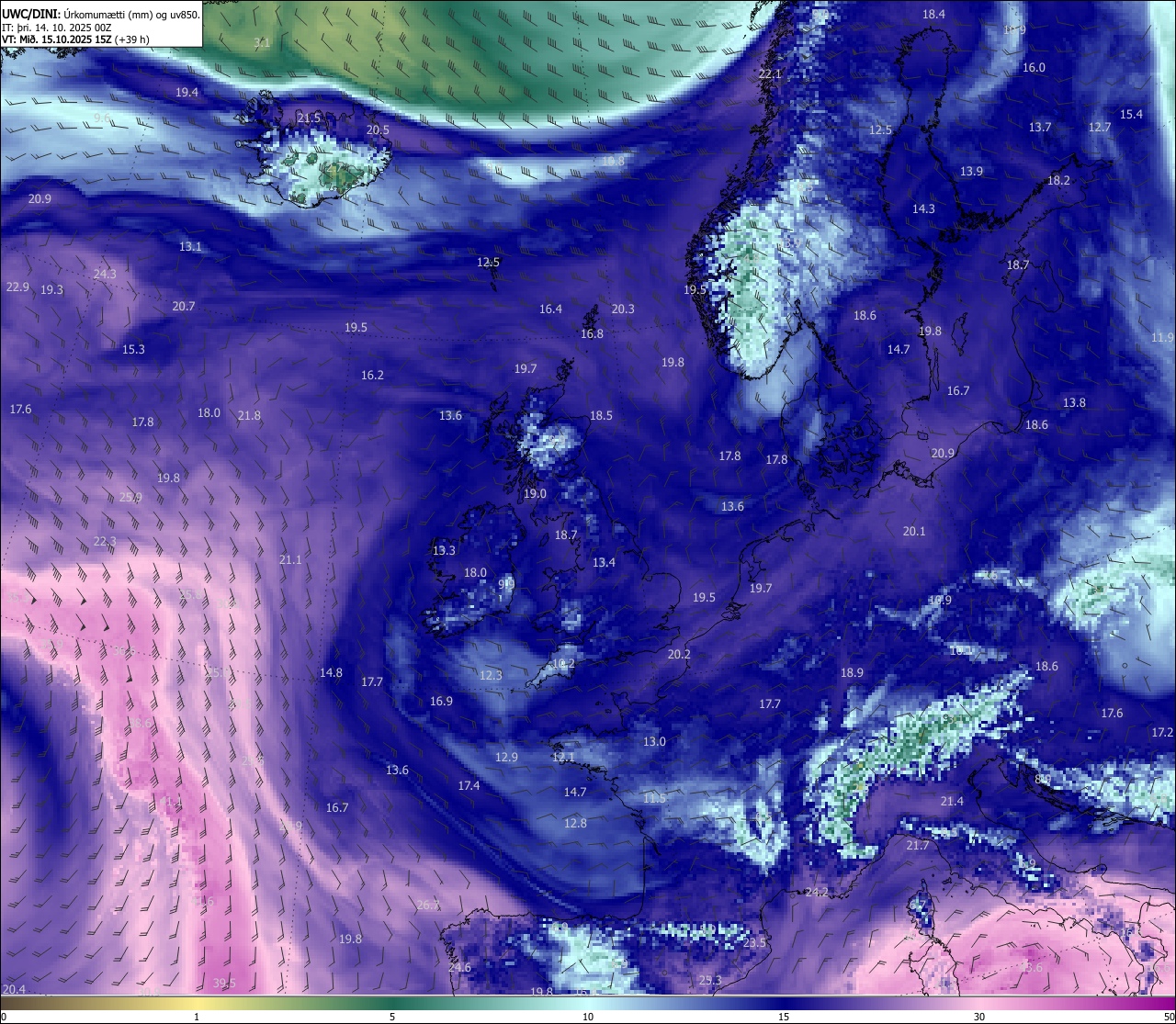1176x1024 pixels.
Task: Click the 16.0 map value
Action: click(x=1034, y=68)
